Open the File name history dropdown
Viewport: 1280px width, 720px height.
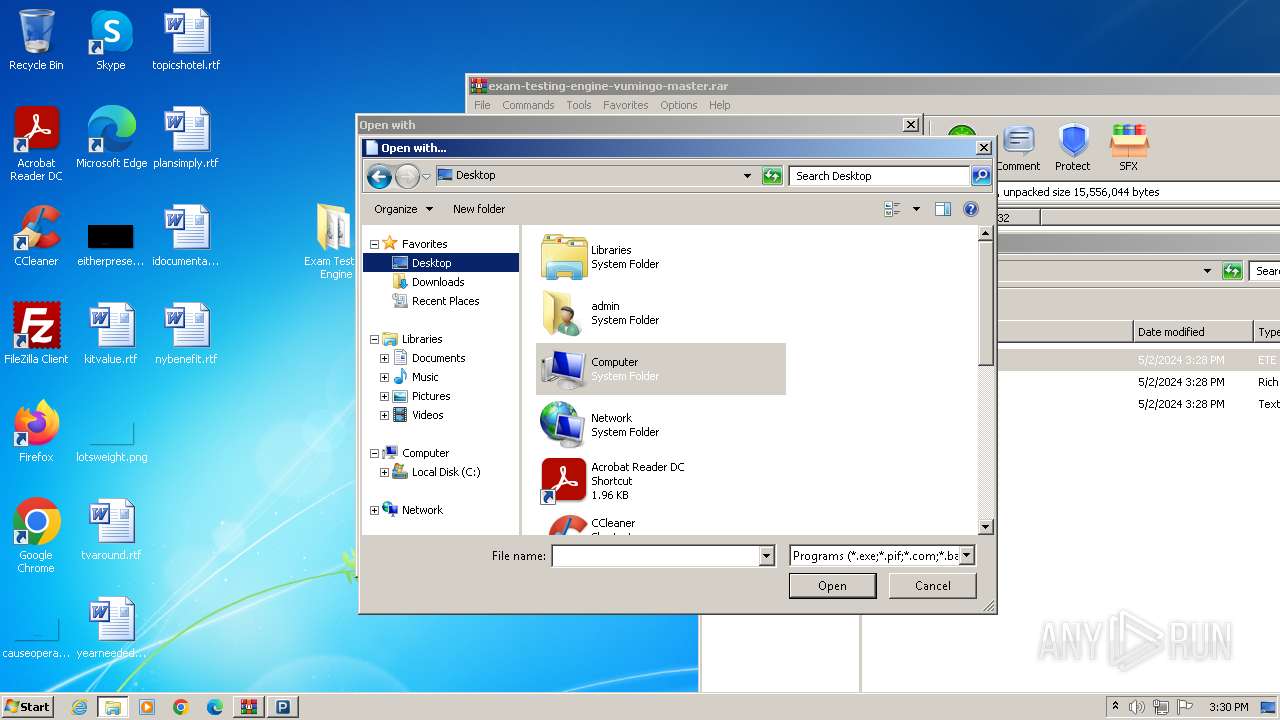(x=767, y=556)
